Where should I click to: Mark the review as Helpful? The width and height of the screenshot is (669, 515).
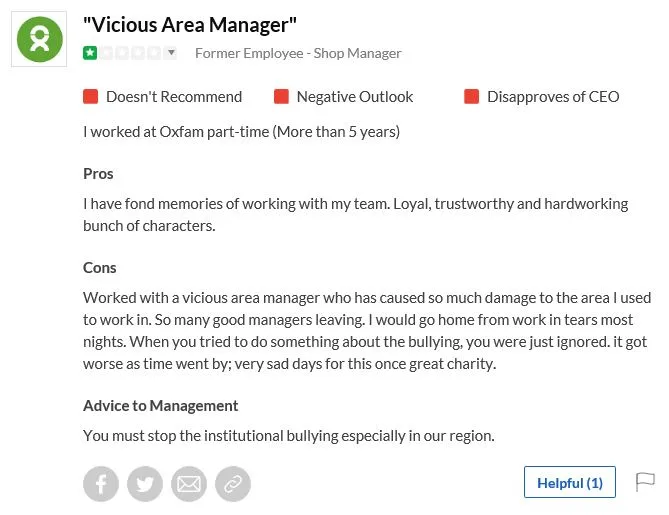[x=569, y=483]
